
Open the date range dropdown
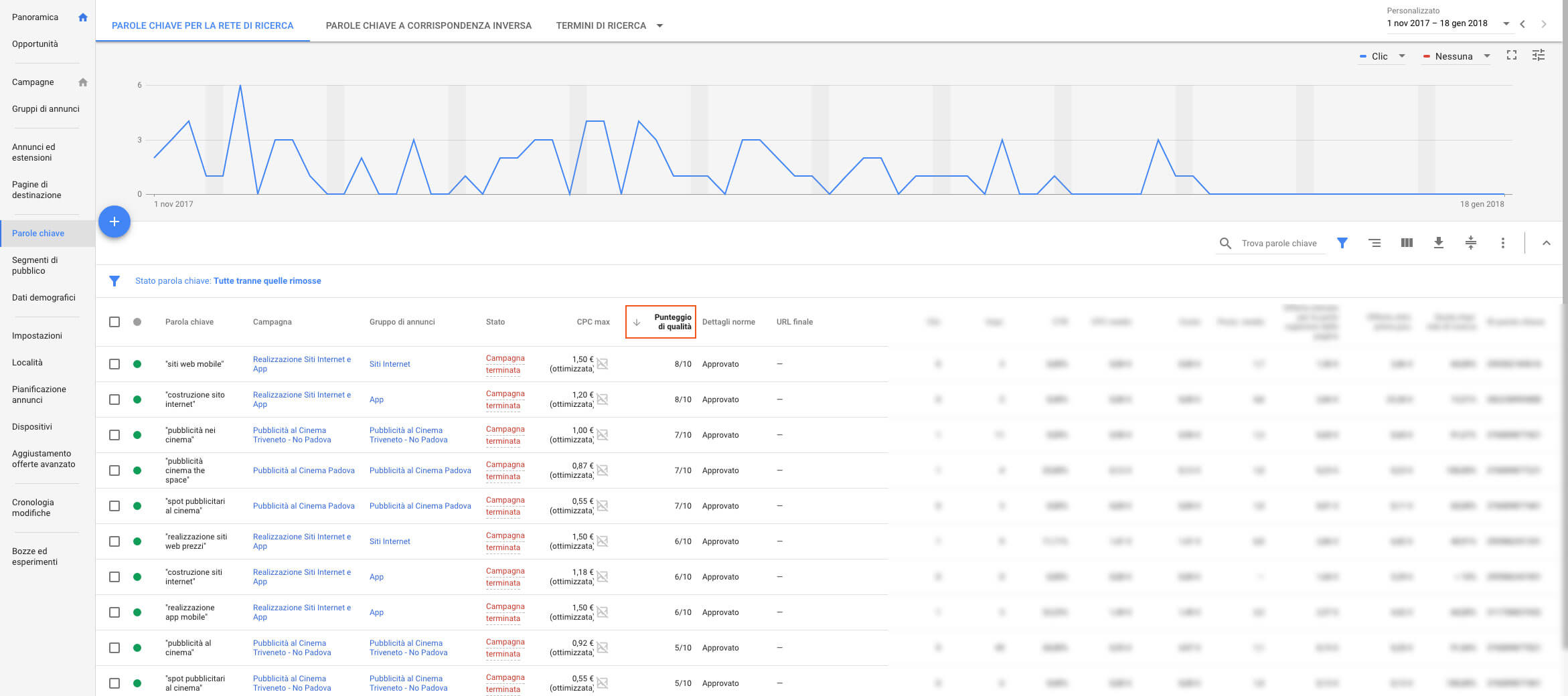pyautogui.click(x=1448, y=23)
